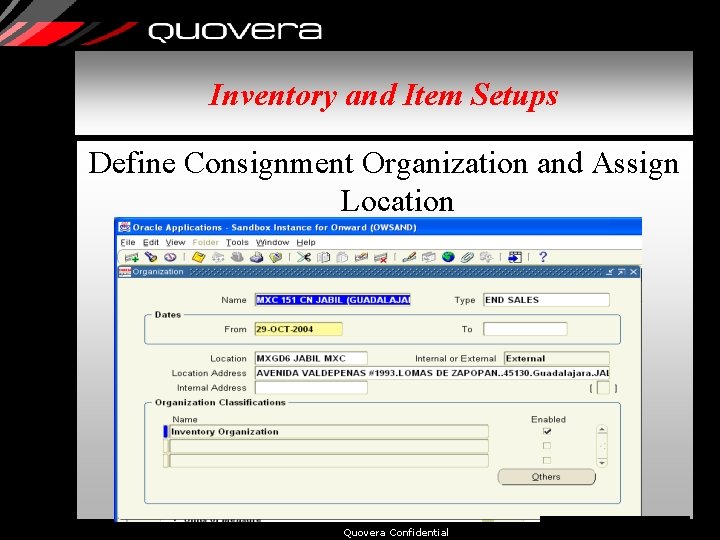Click the Location Address field
The height and width of the screenshot is (540, 720).
pyautogui.click(x=432, y=373)
